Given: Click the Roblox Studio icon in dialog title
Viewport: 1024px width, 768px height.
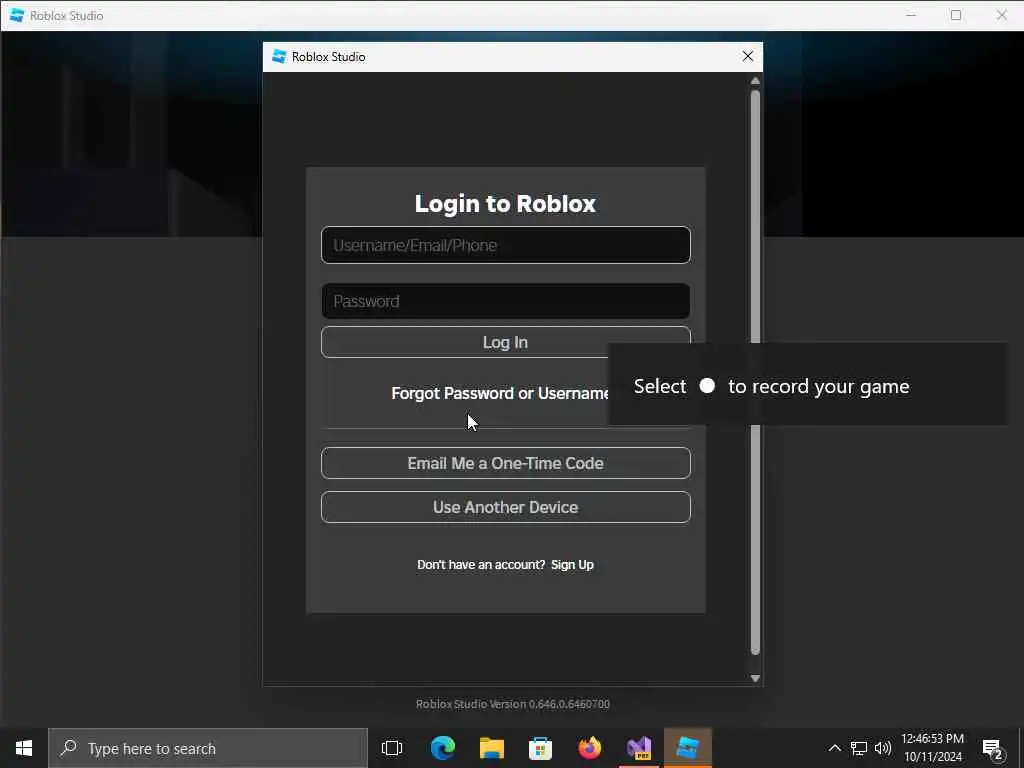Looking at the screenshot, I should [x=279, y=57].
